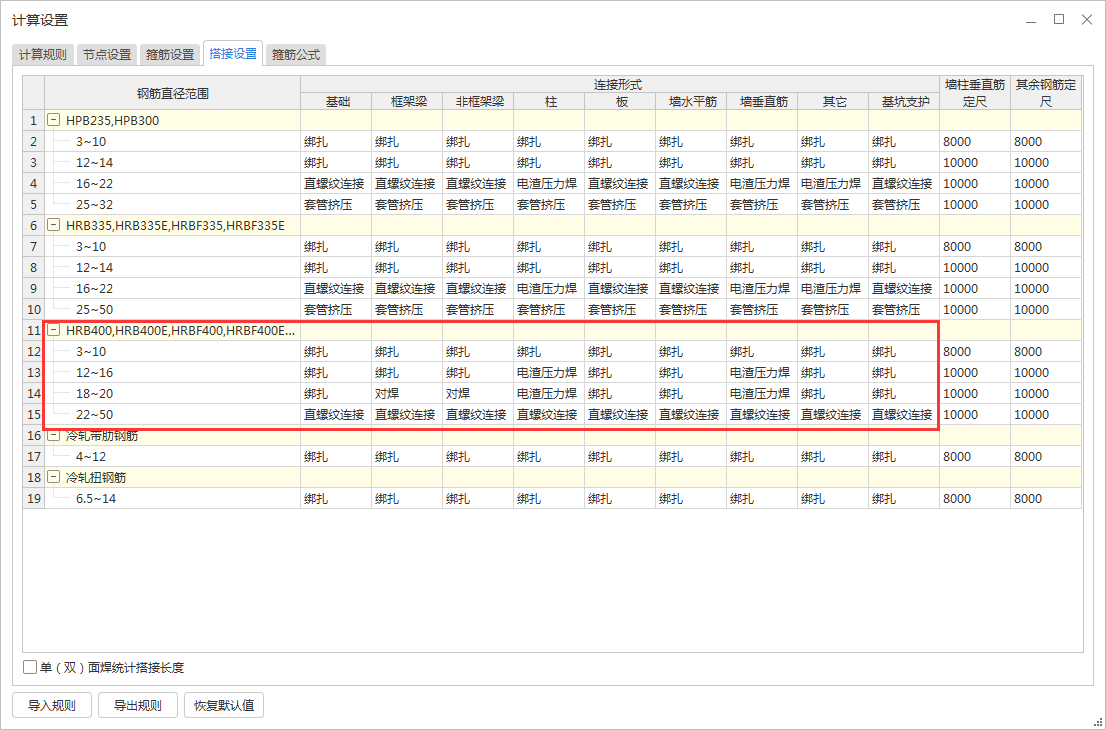Image resolution: width=1106 pixels, height=730 pixels.
Task: Open the 节点设置 tab
Action: pos(107,54)
